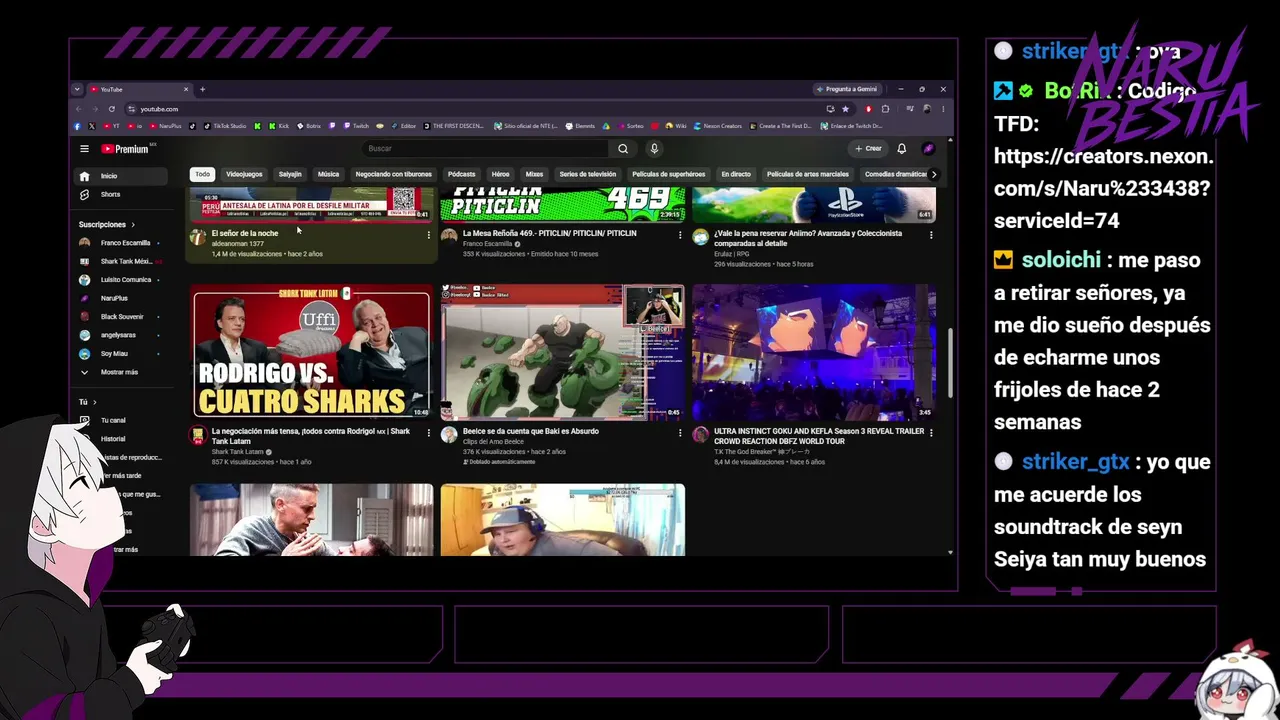1280x720 pixels.
Task: Open the Shark Tank México subscription
Action: click(x=125, y=261)
